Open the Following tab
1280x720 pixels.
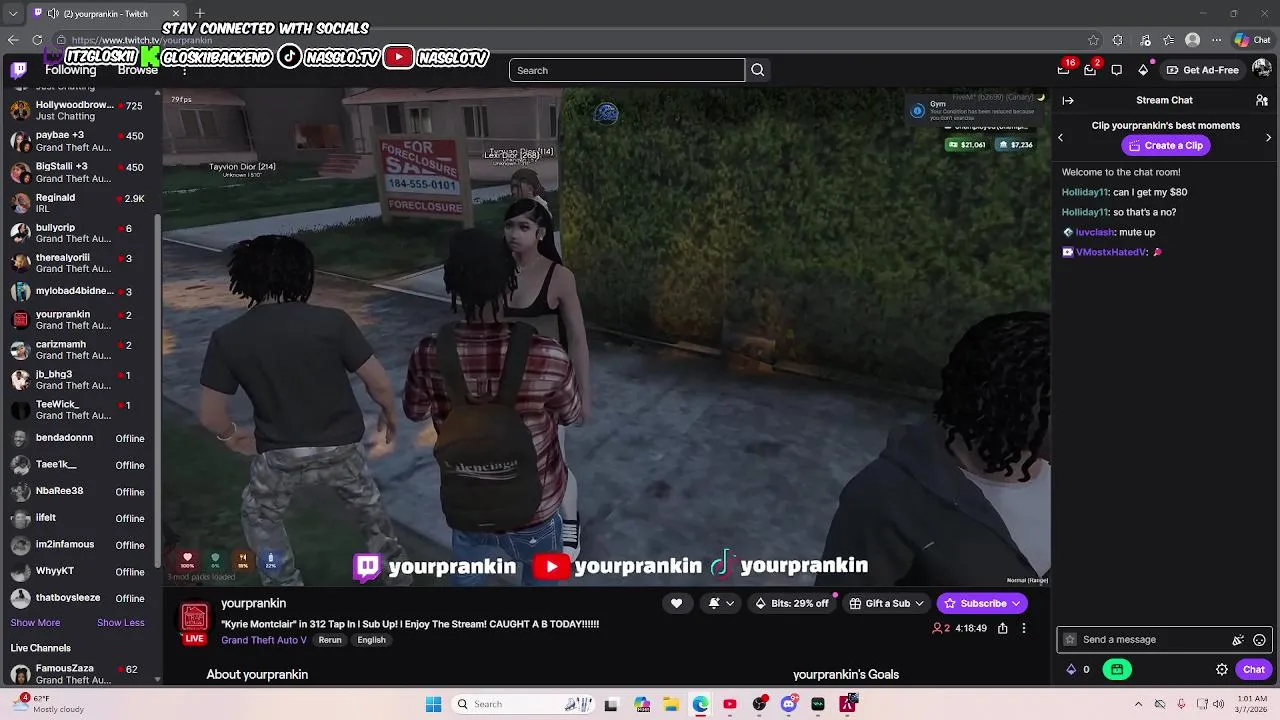pos(70,70)
